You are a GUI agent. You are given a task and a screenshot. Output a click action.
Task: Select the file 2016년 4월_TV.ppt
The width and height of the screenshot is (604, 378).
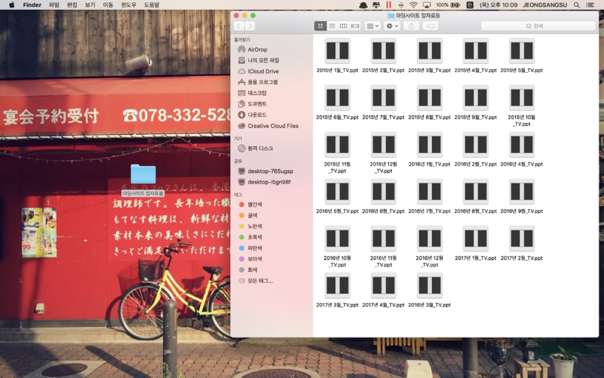tap(522, 150)
